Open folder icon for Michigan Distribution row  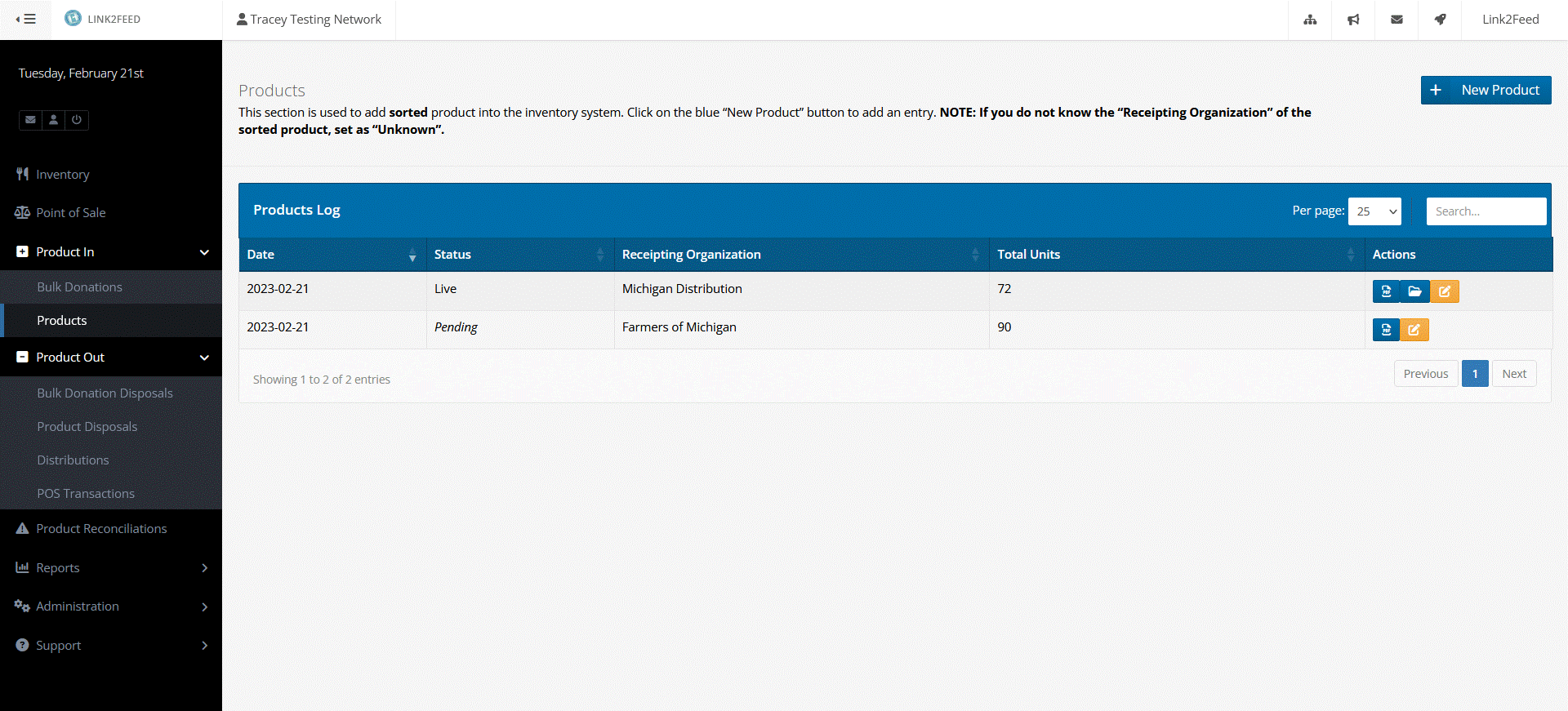pyautogui.click(x=1414, y=291)
